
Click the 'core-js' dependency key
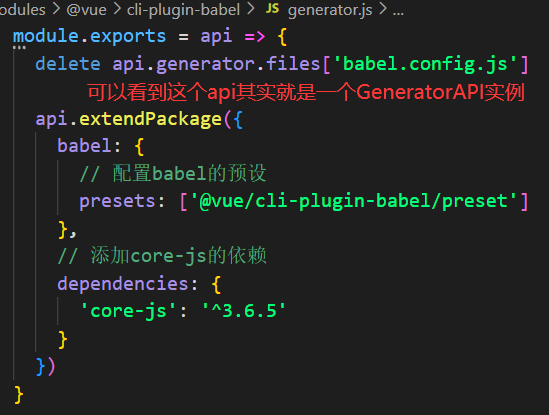128,311
